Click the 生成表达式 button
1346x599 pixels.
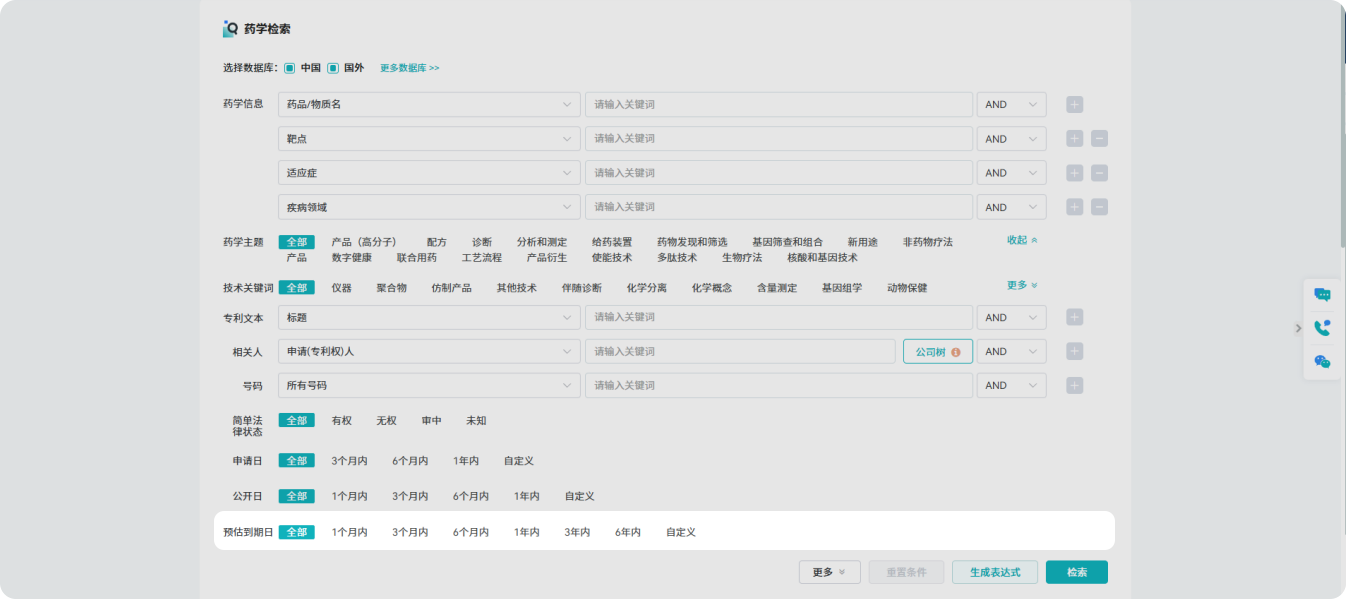coord(995,572)
